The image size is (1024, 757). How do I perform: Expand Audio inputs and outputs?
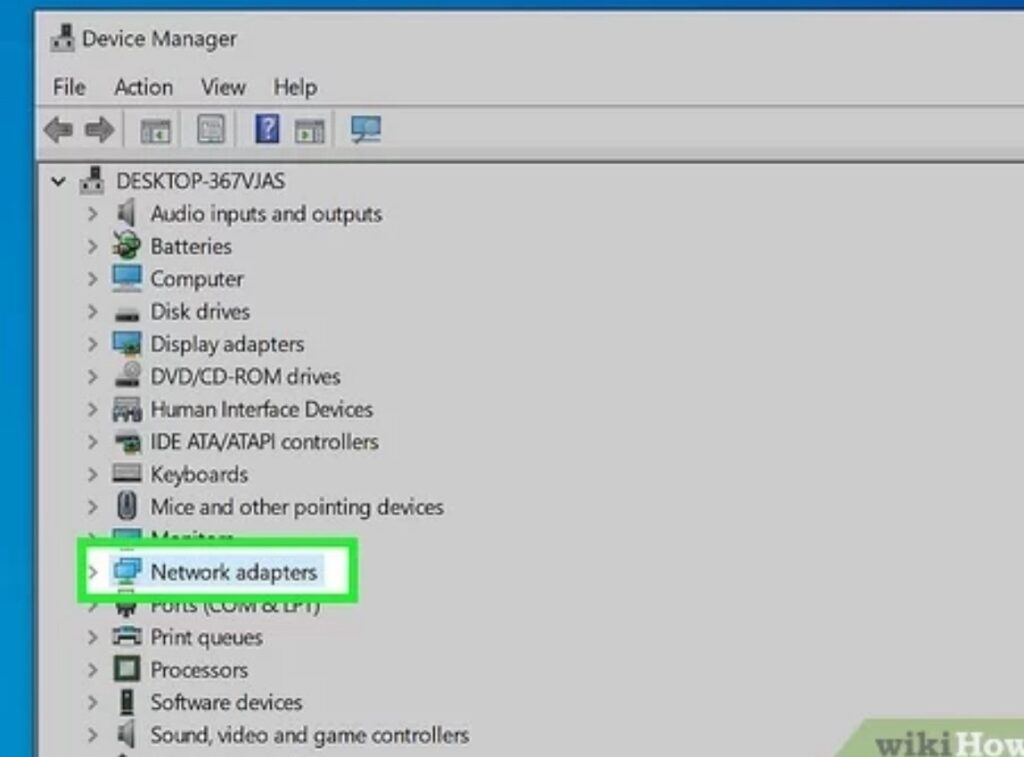(92, 214)
